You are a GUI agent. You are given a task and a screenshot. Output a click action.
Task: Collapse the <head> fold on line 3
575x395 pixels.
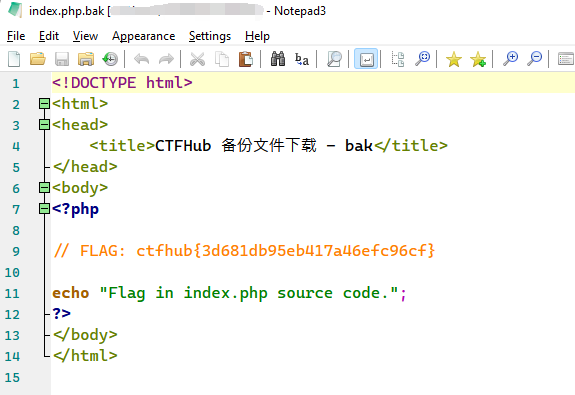(44, 125)
